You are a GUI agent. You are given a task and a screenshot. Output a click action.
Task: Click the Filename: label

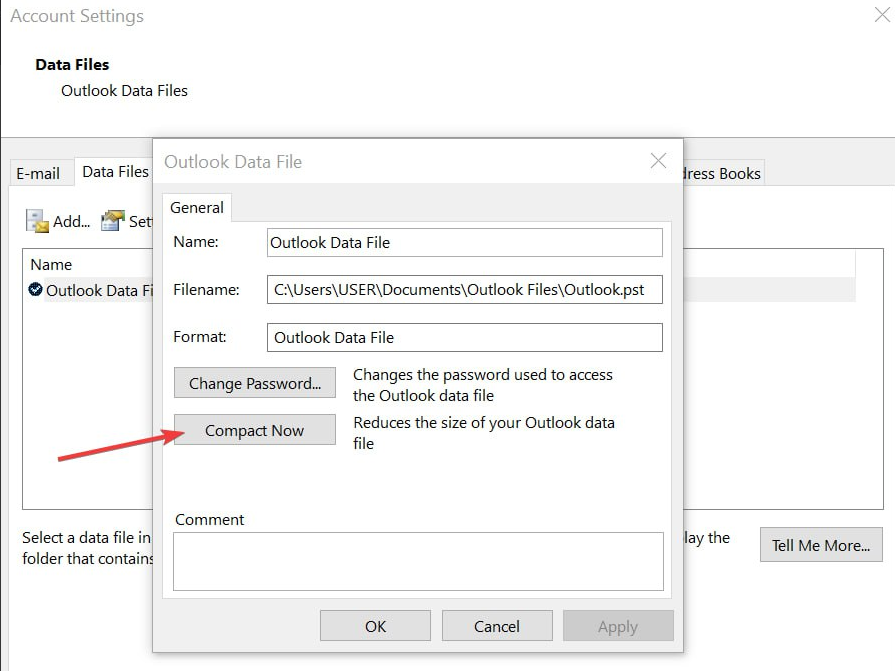click(206, 289)
